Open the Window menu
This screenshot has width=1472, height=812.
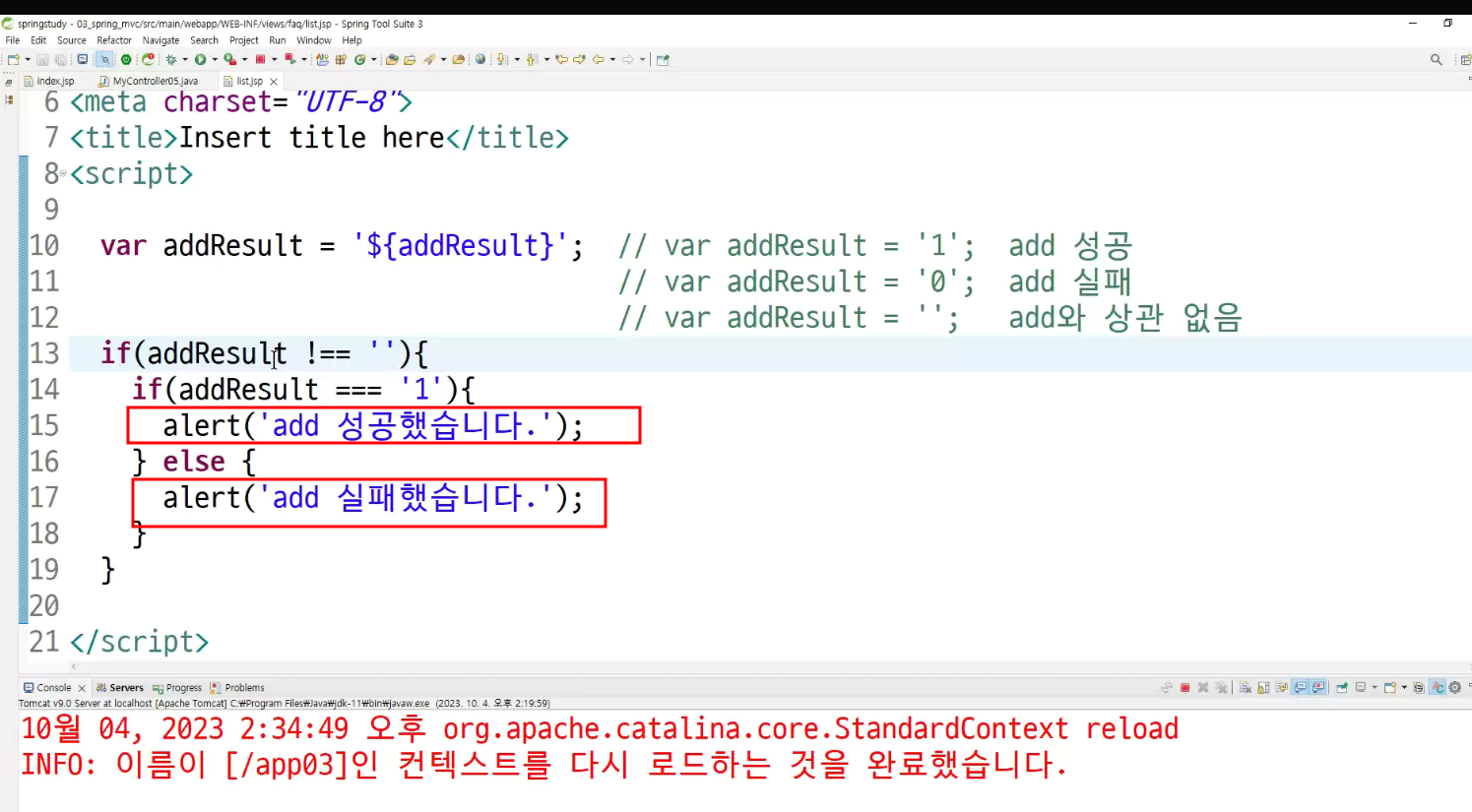pyautogui.click(x=314, y=40)
